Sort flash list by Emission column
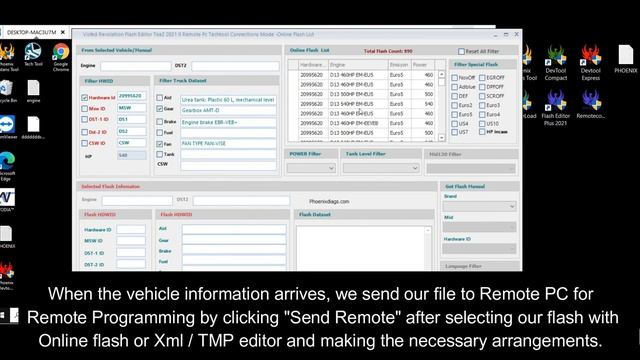 point(400,65)
